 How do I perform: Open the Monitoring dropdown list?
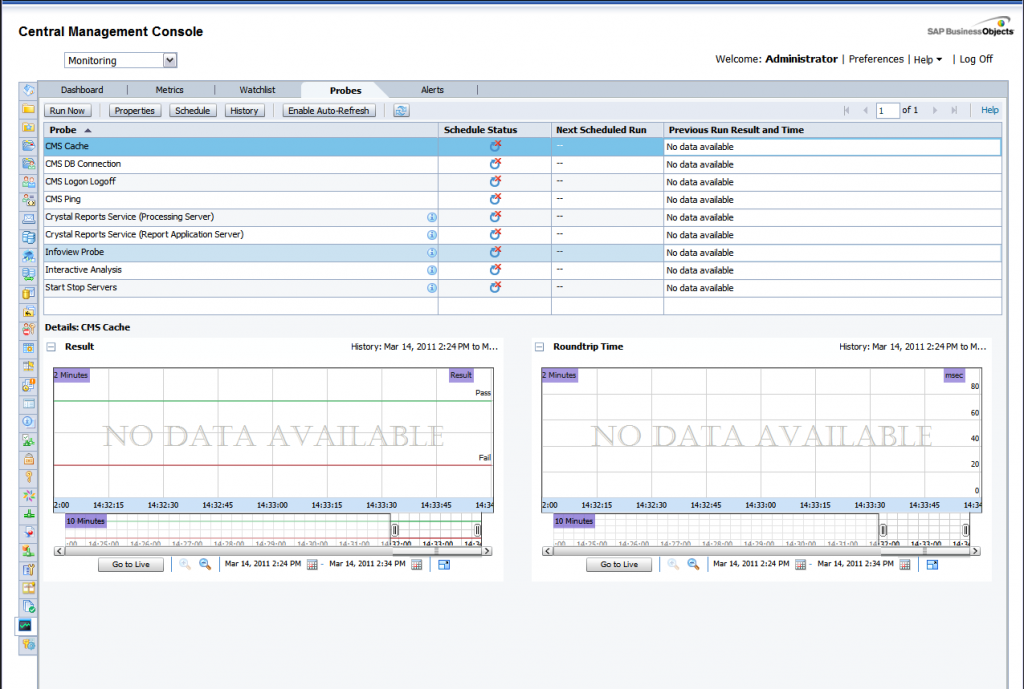click(170, 60)
